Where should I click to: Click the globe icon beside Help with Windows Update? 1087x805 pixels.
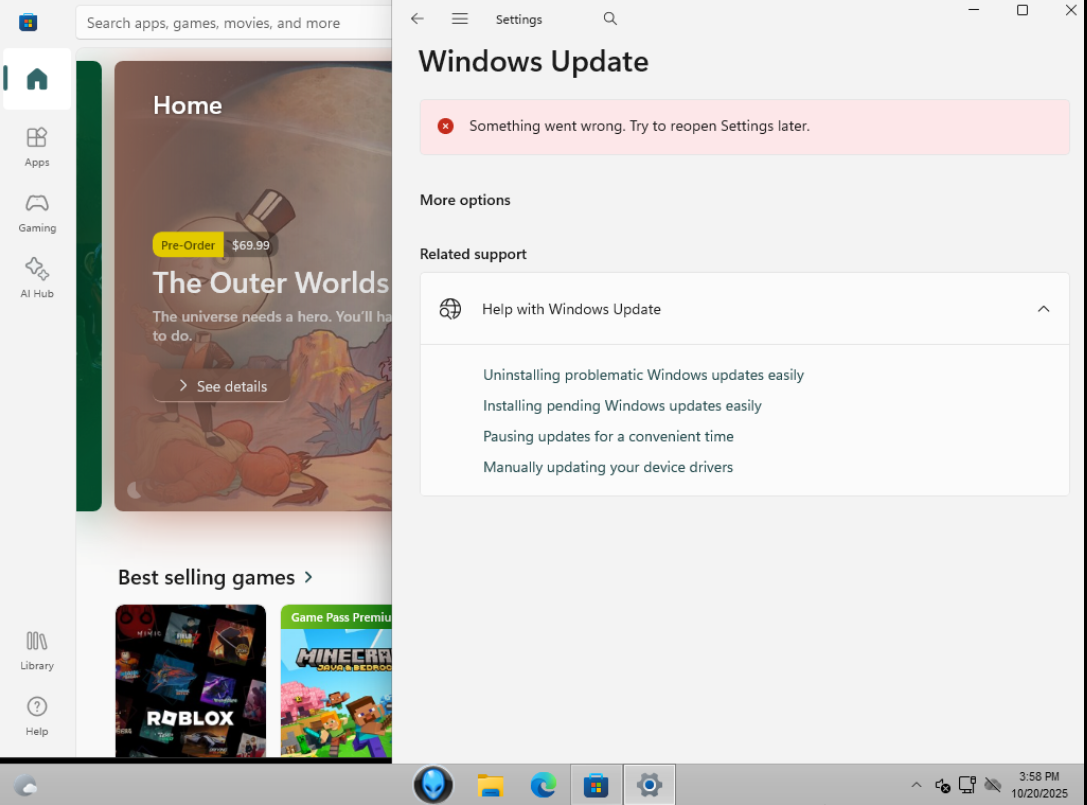(x=450, y=309)
